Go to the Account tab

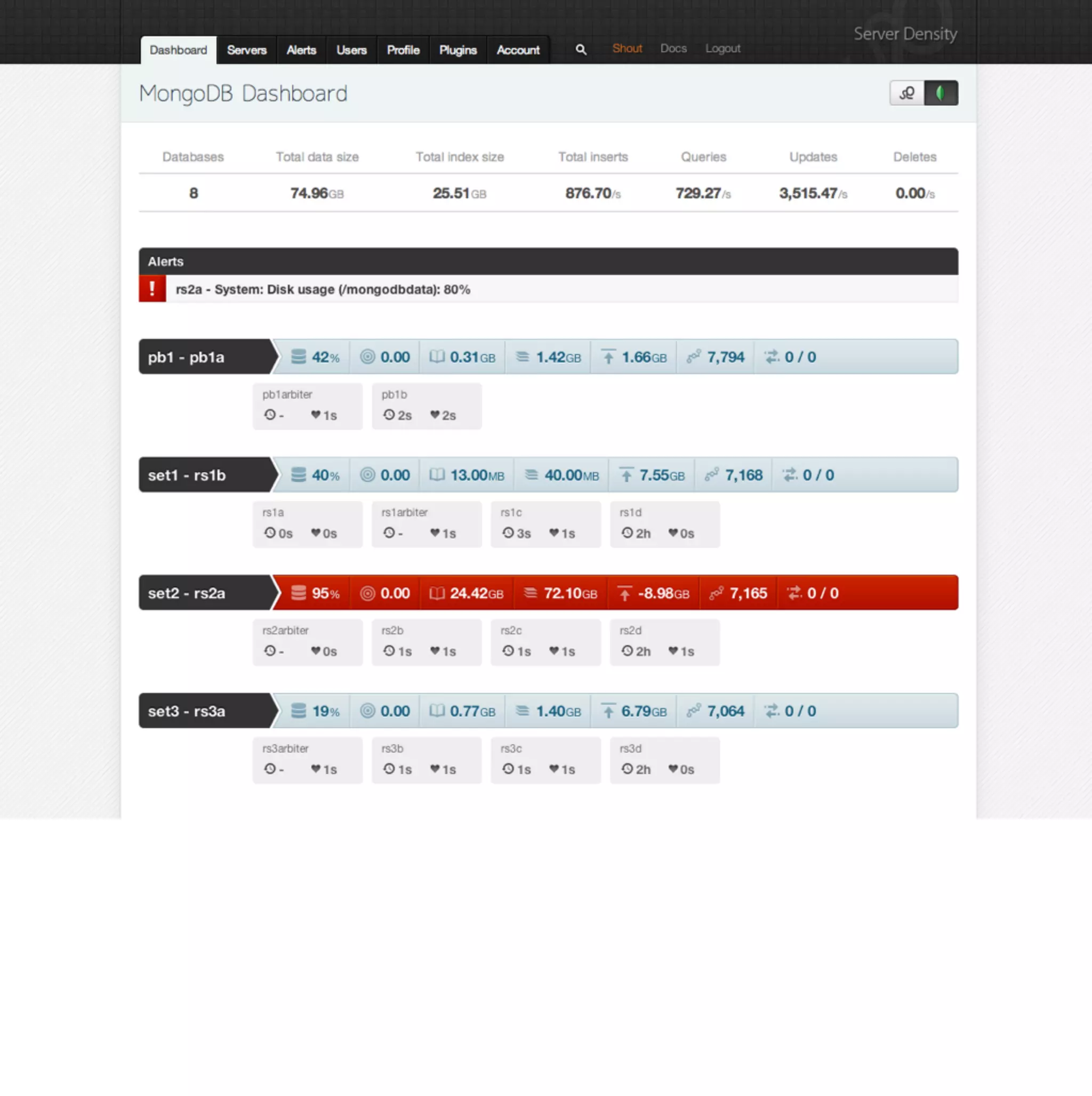tap(518, 51)
